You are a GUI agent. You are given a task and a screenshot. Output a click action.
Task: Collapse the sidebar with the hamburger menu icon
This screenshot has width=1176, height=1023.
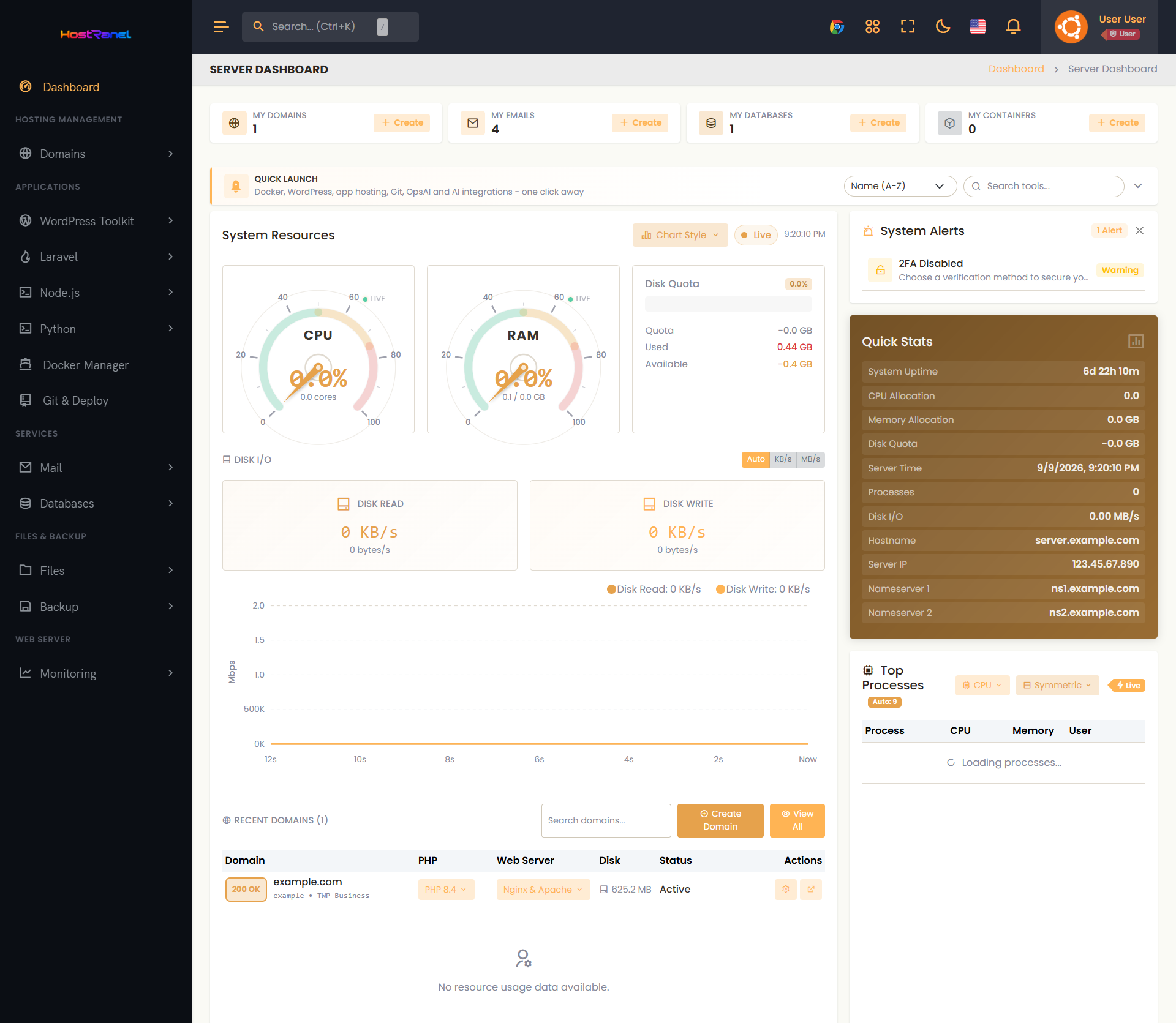pyautogui.click(x=221, y=27)
